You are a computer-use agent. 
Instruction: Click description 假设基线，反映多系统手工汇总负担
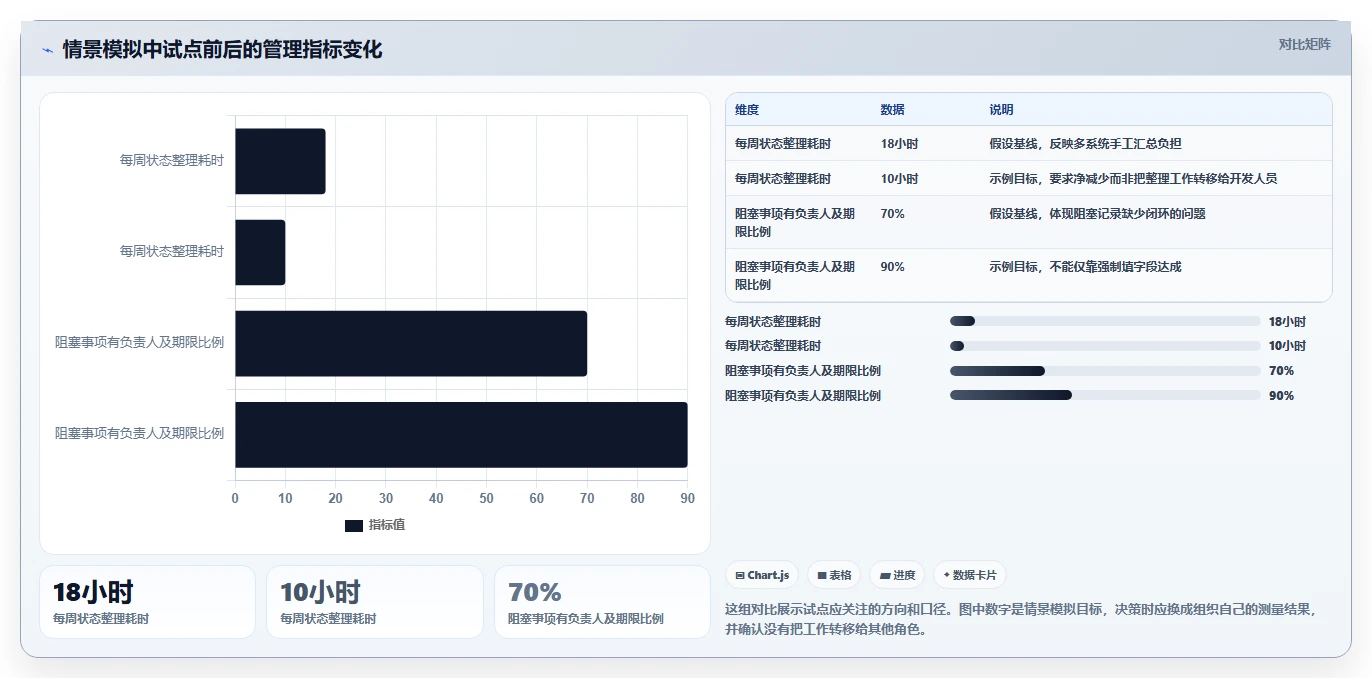click(1085, 144)
